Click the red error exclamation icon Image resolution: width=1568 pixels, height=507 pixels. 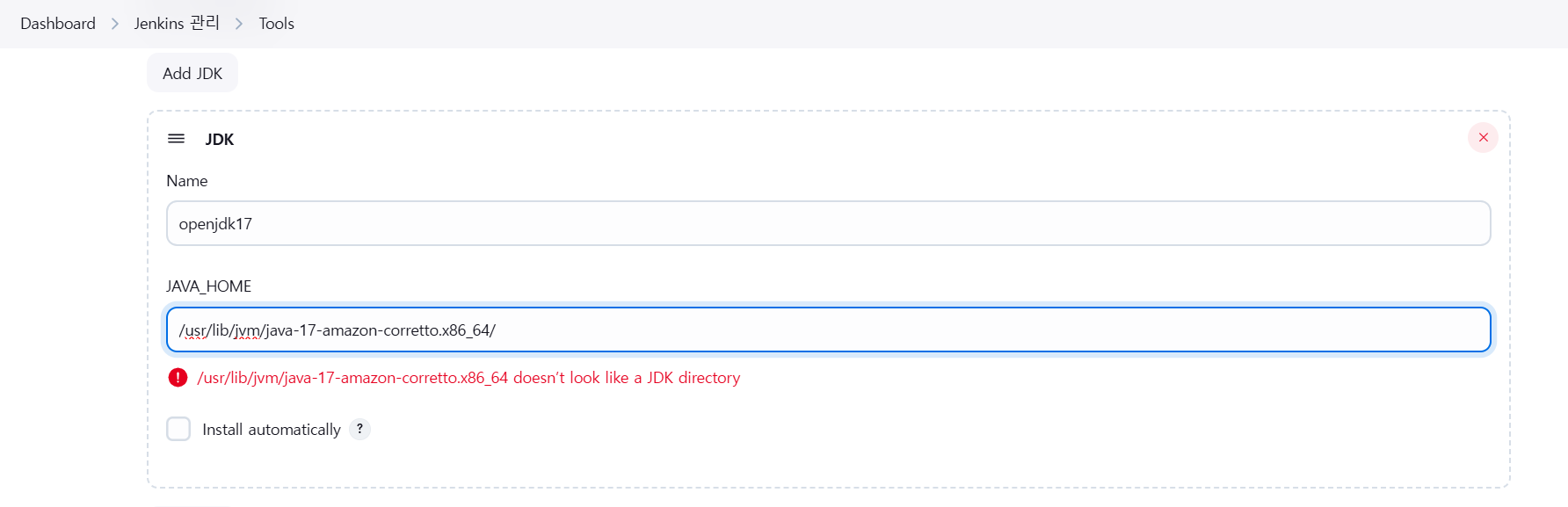pyautogui.click(x=178, y=378)
